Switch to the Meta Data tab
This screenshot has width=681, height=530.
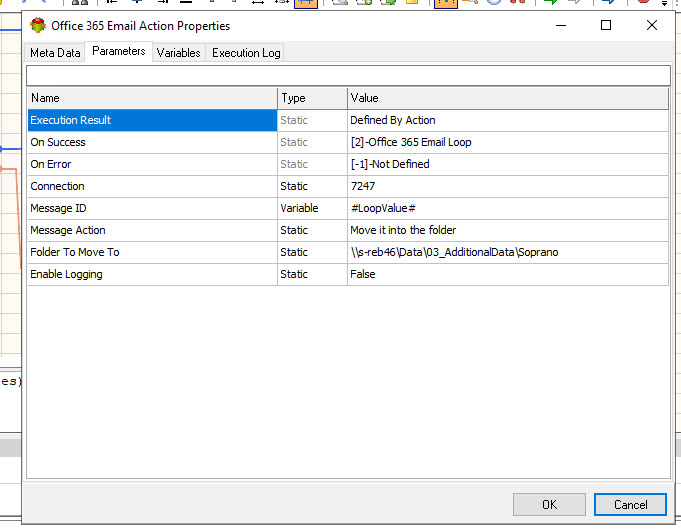[55, 53]
